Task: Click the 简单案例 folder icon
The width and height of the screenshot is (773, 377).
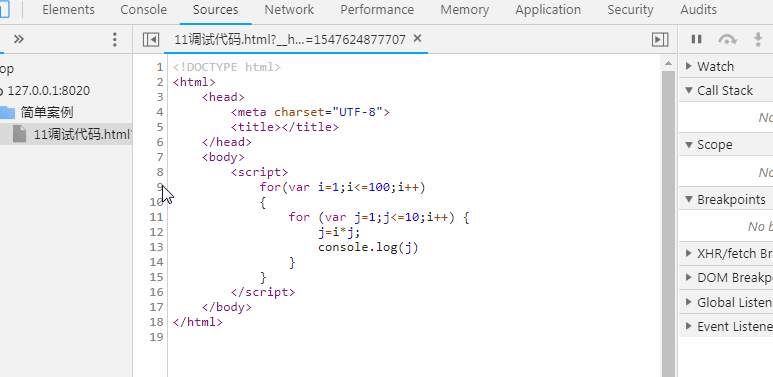Action: pos(7,112)
